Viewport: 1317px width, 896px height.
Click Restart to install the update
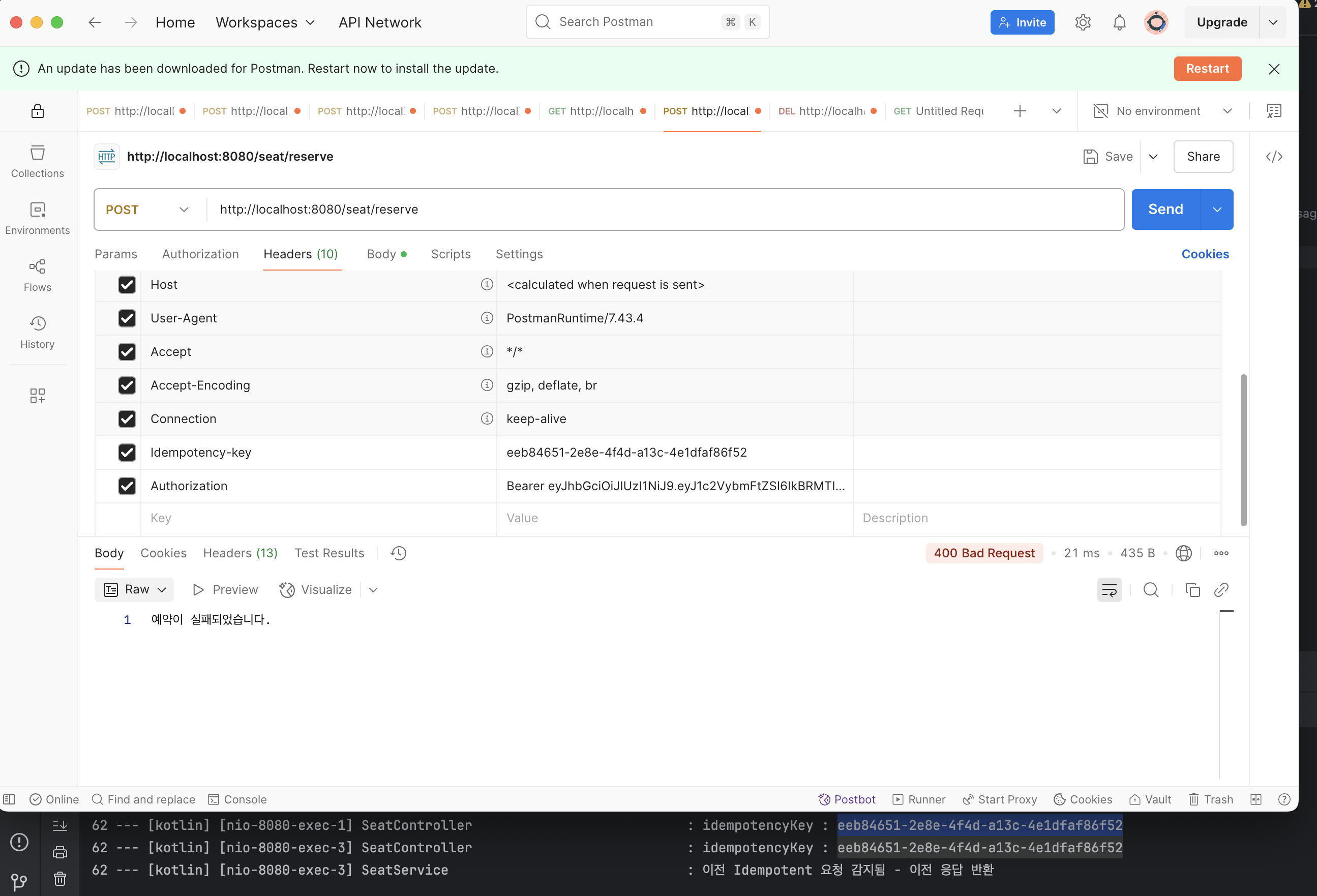(x=1207, y=69)
